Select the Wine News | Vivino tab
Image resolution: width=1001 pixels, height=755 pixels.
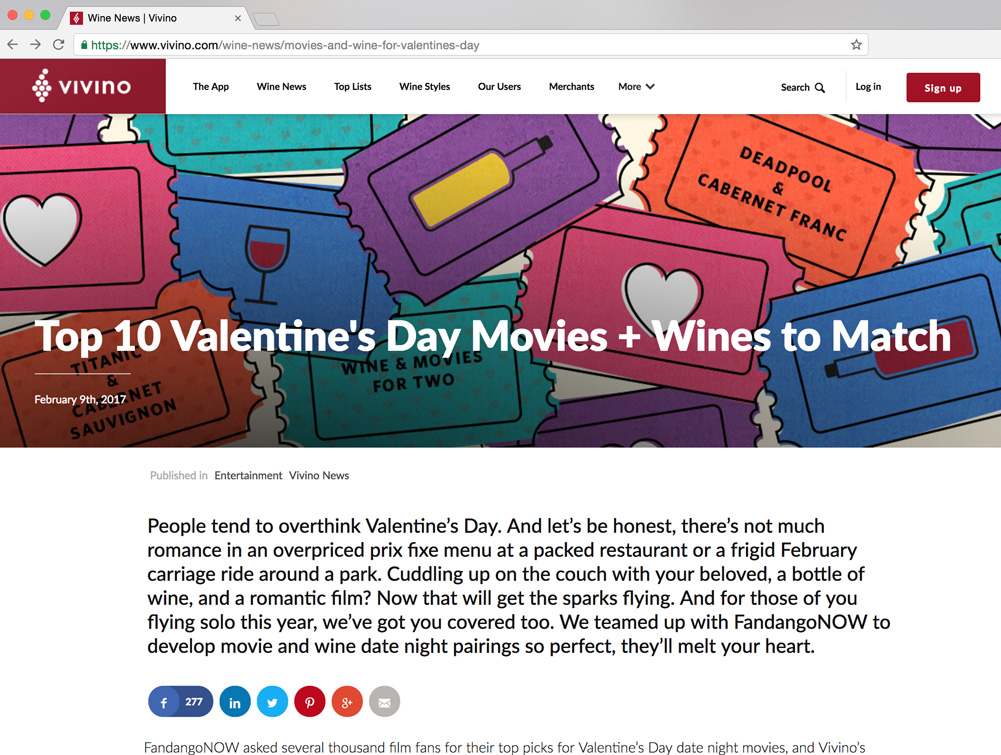pyautogui.click(x=155, y=18)
